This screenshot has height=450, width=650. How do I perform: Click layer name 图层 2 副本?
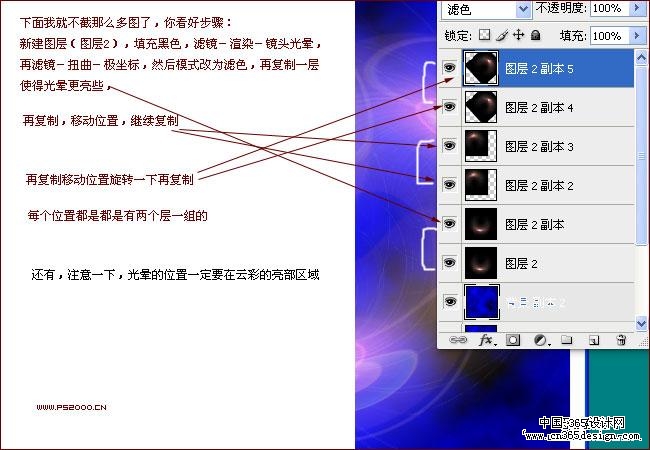point(535,225)
